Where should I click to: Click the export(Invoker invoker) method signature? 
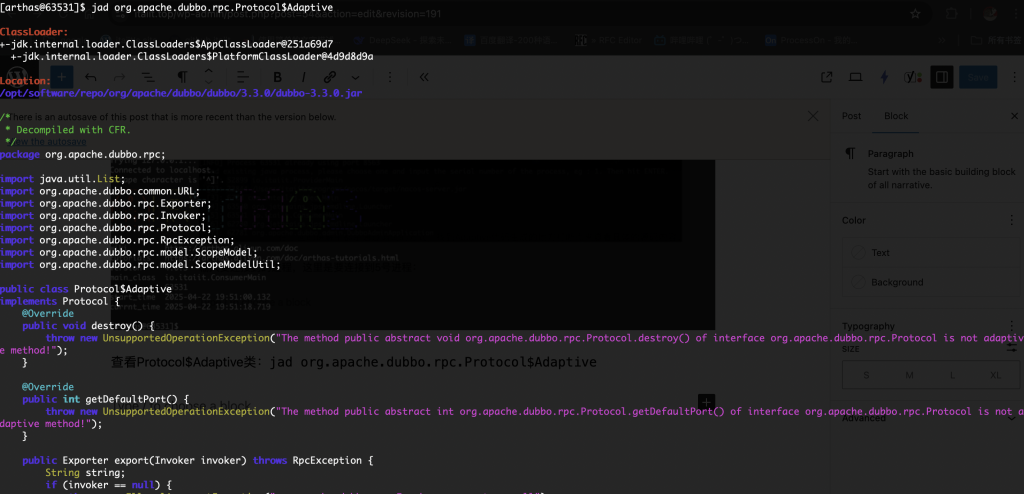197,461
